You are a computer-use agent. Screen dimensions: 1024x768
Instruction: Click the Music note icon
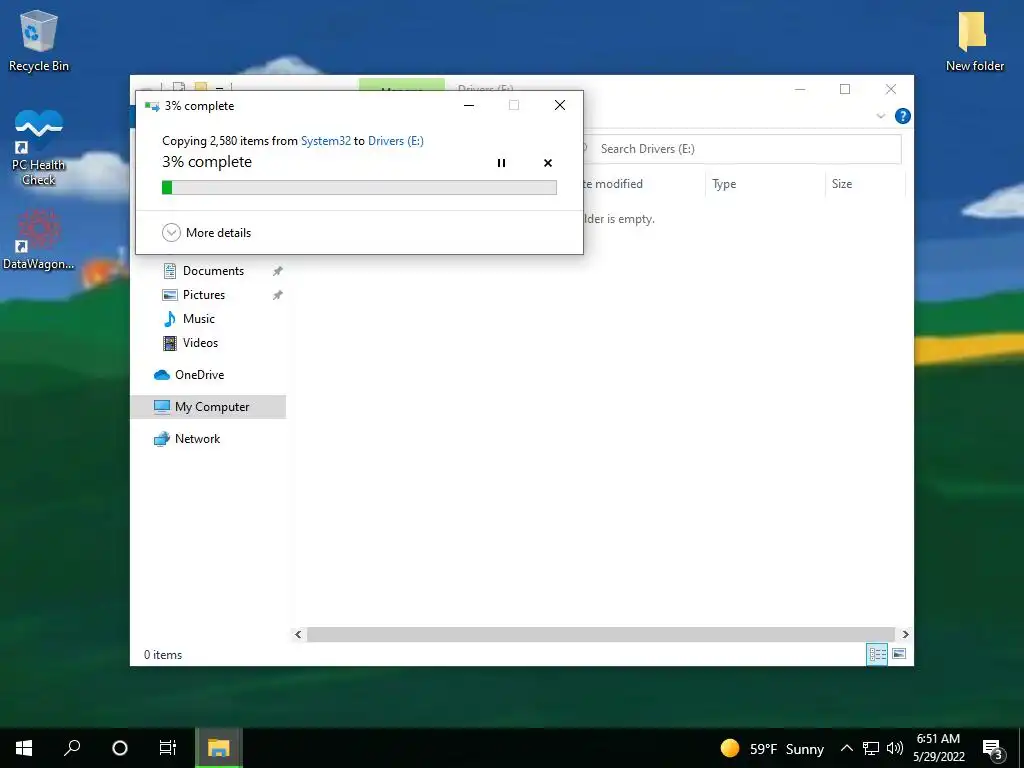[170, 319]
